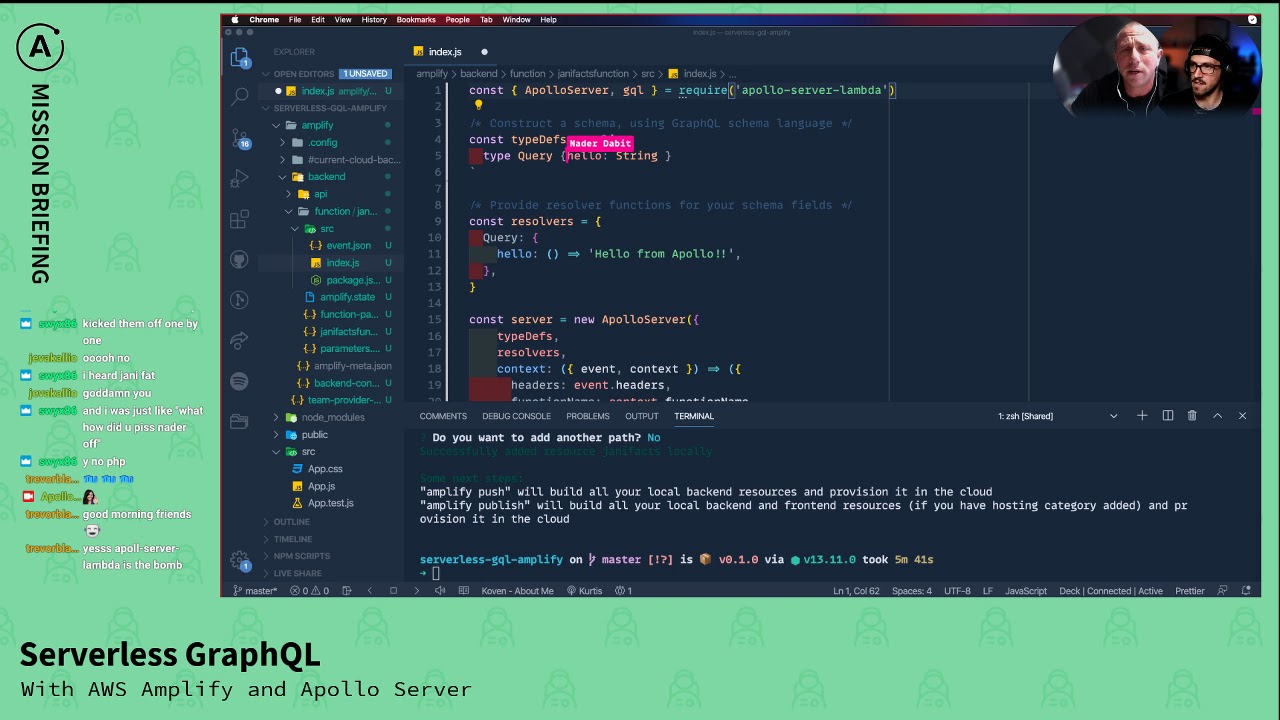The image size is (1280, 720).
Task: Open the Explorer view in activity bar
Action: [239, 58]
